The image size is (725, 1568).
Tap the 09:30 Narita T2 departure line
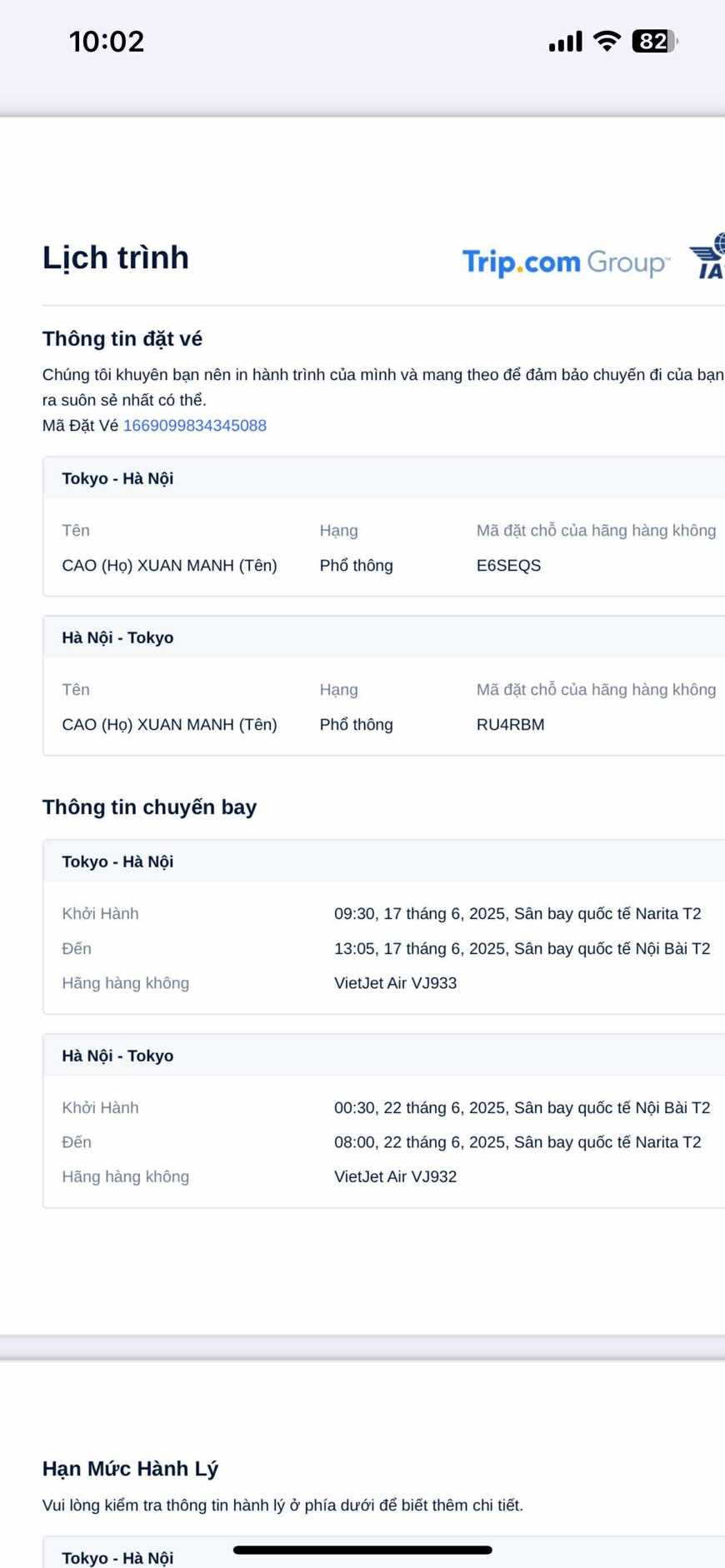[x=517, y=914]
